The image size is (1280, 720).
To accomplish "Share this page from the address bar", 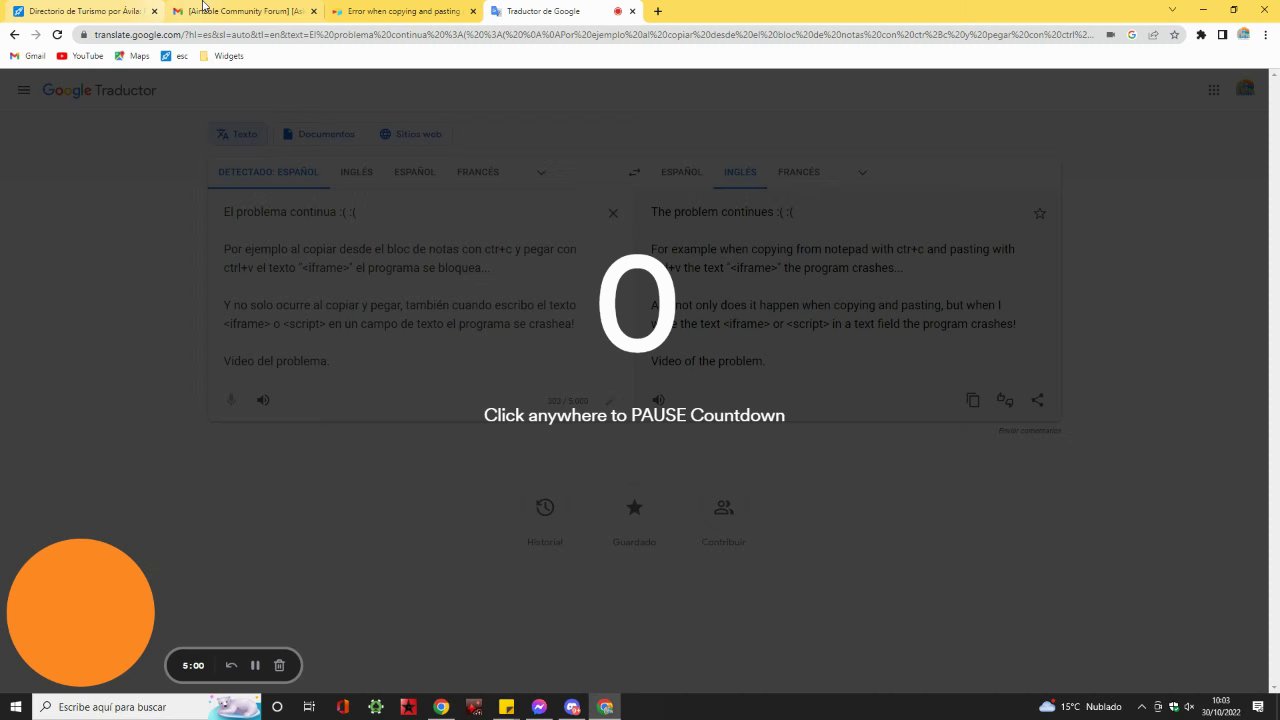I will click(x=1153, y=34).
